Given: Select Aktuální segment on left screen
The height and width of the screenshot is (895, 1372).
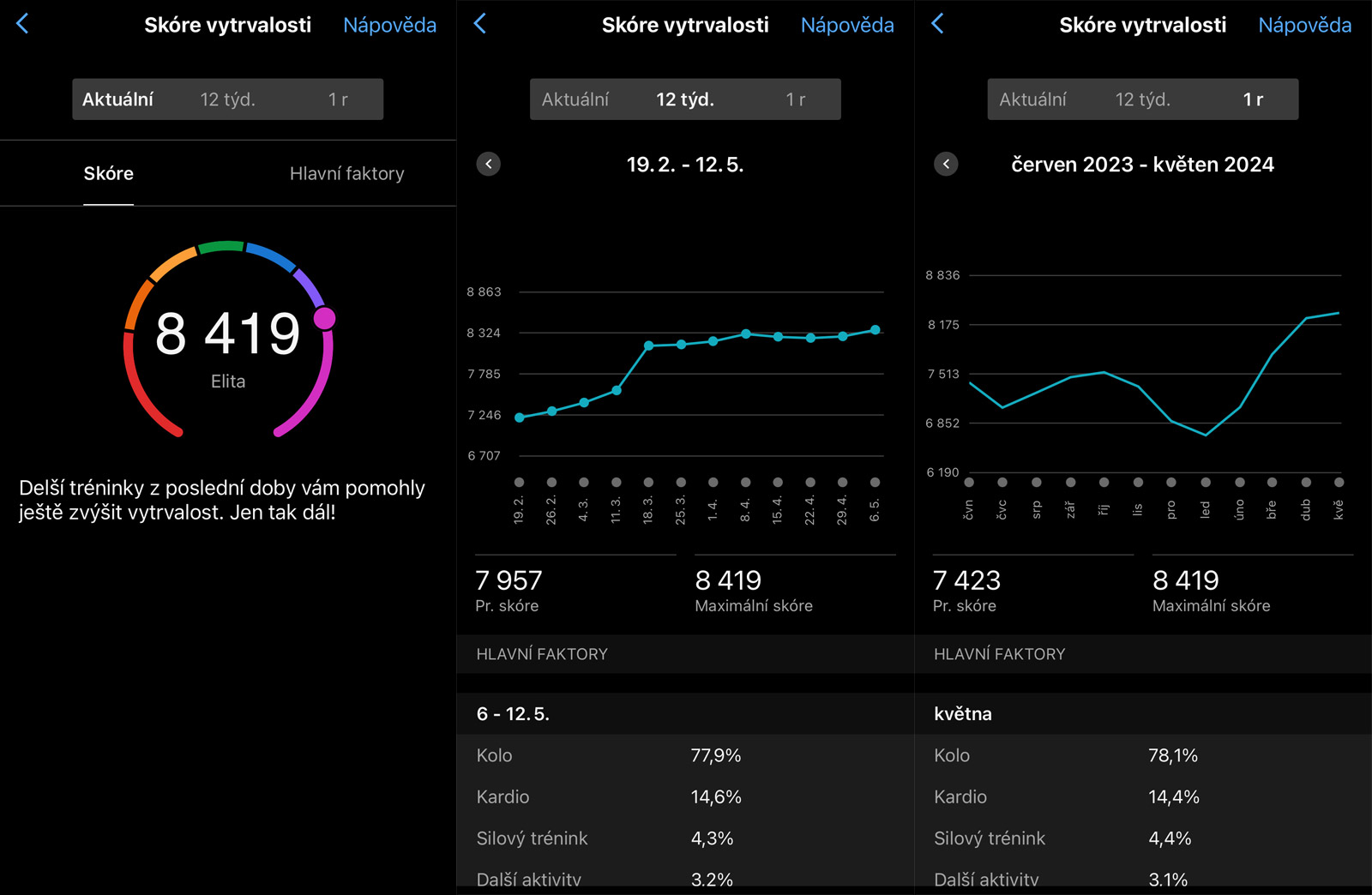Looking at the screenshot, I should 118,99.
